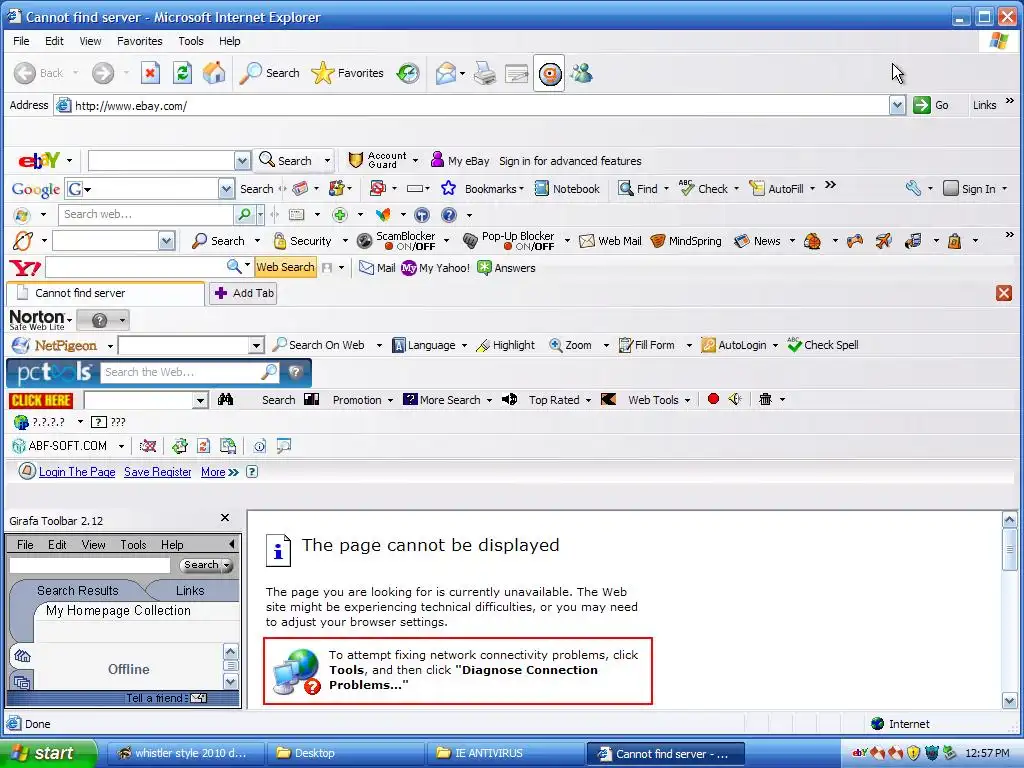Open the History icon in IE toolbar
Viewport: 1024px width, 768px height.
click(x=408, y=73)
